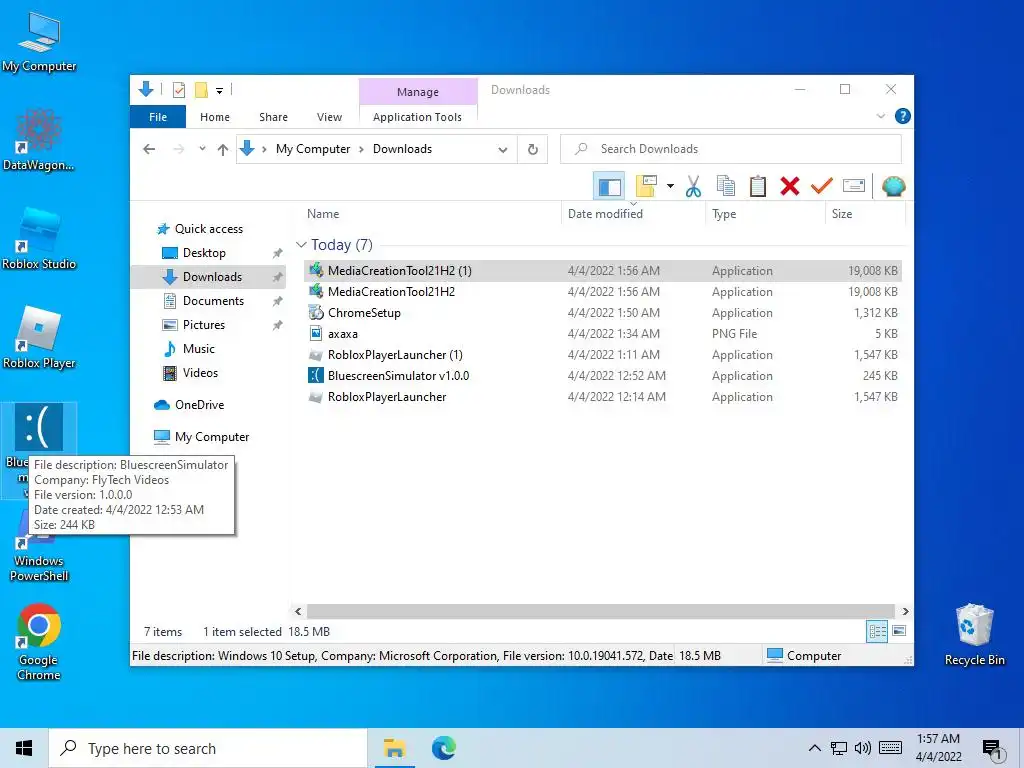
Task: Open the Recent locations dropdown chevron
Action: coord(202,150)
